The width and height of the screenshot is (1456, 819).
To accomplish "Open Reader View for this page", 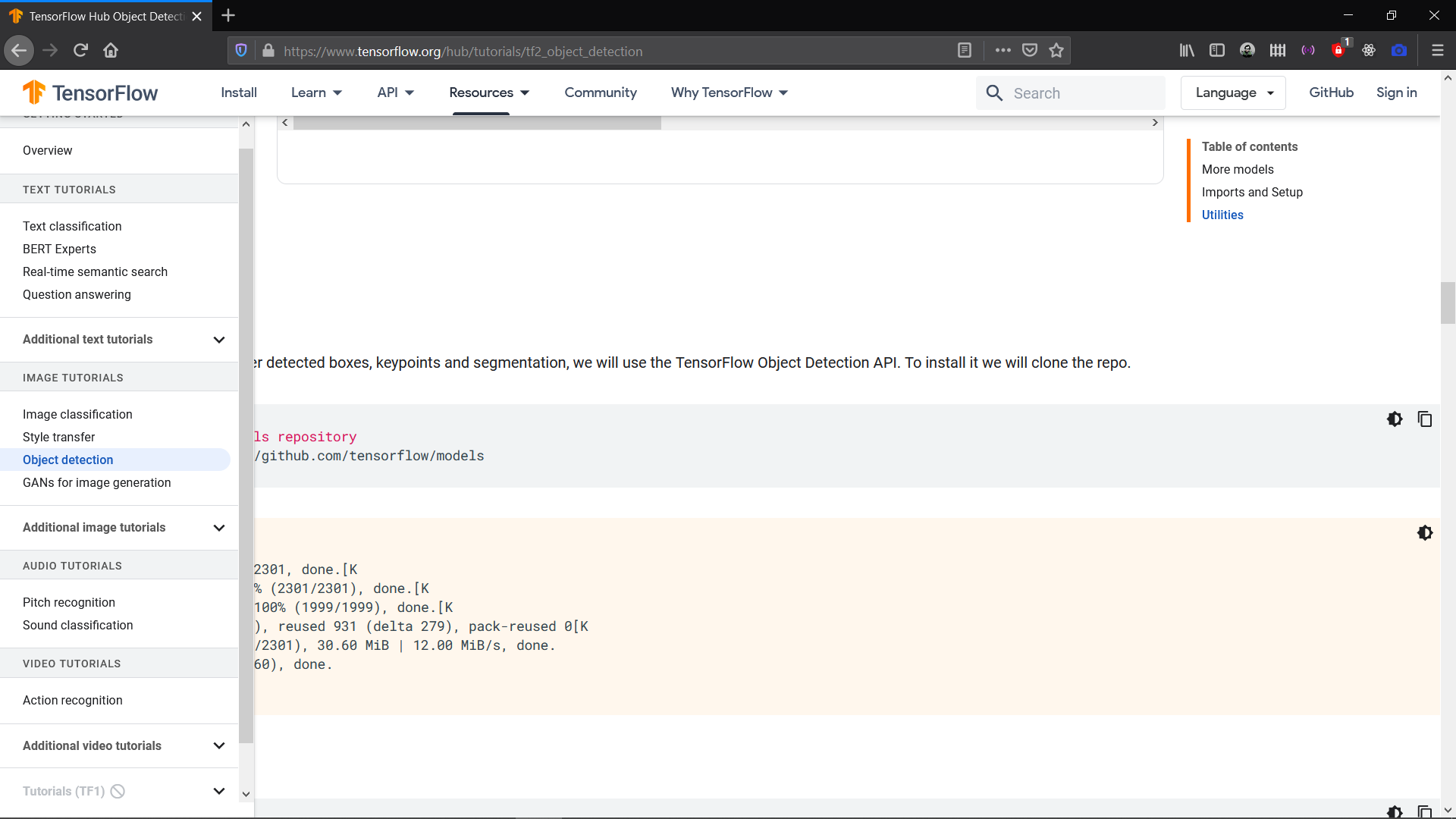I will click(x=965, y=50).
